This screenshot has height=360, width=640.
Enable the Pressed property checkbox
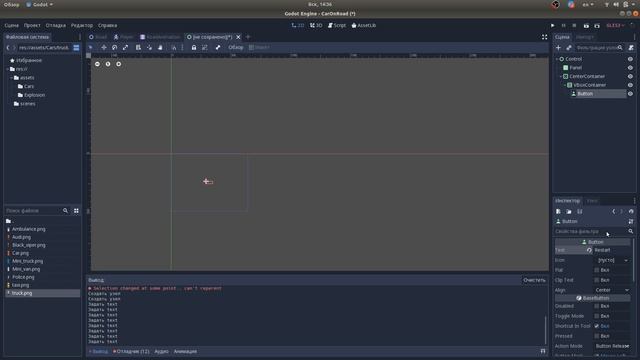597,336
